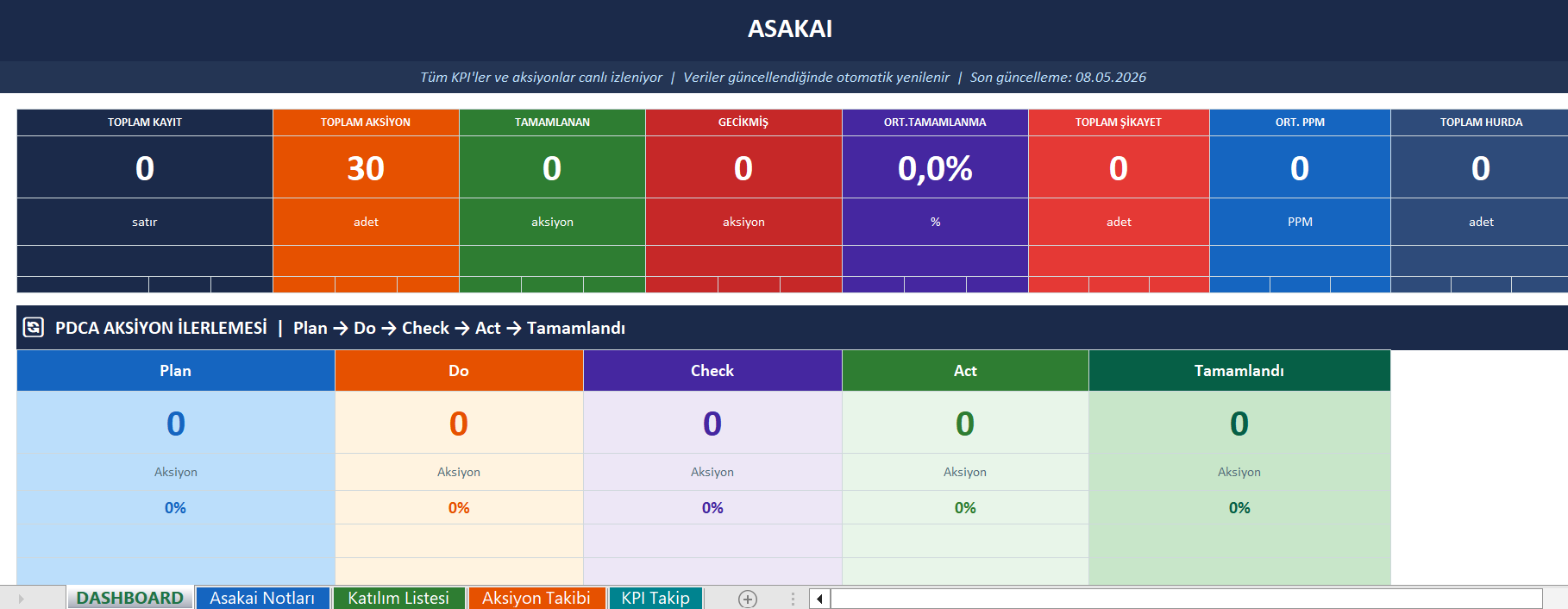Open the KPI Takip sheet tab
The image size is (1568, 609).
655,598
